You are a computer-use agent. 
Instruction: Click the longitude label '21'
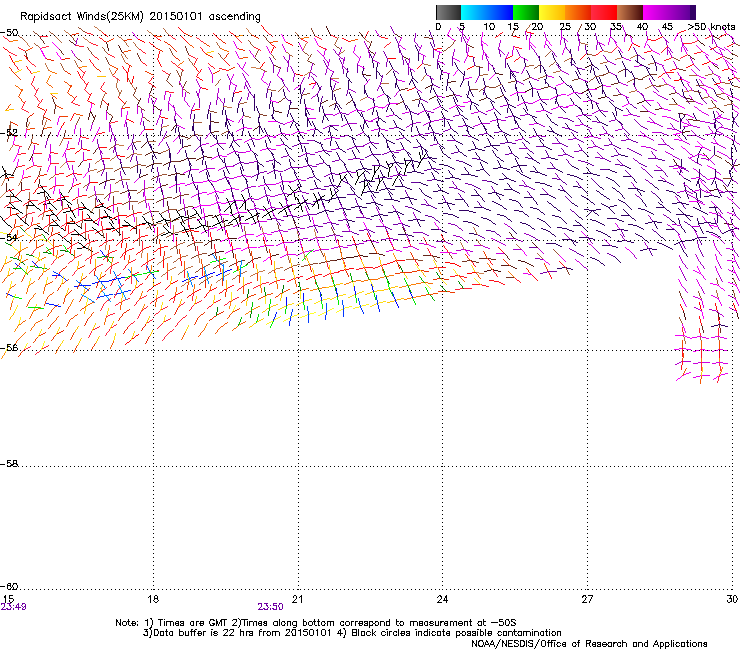[297, 599]
